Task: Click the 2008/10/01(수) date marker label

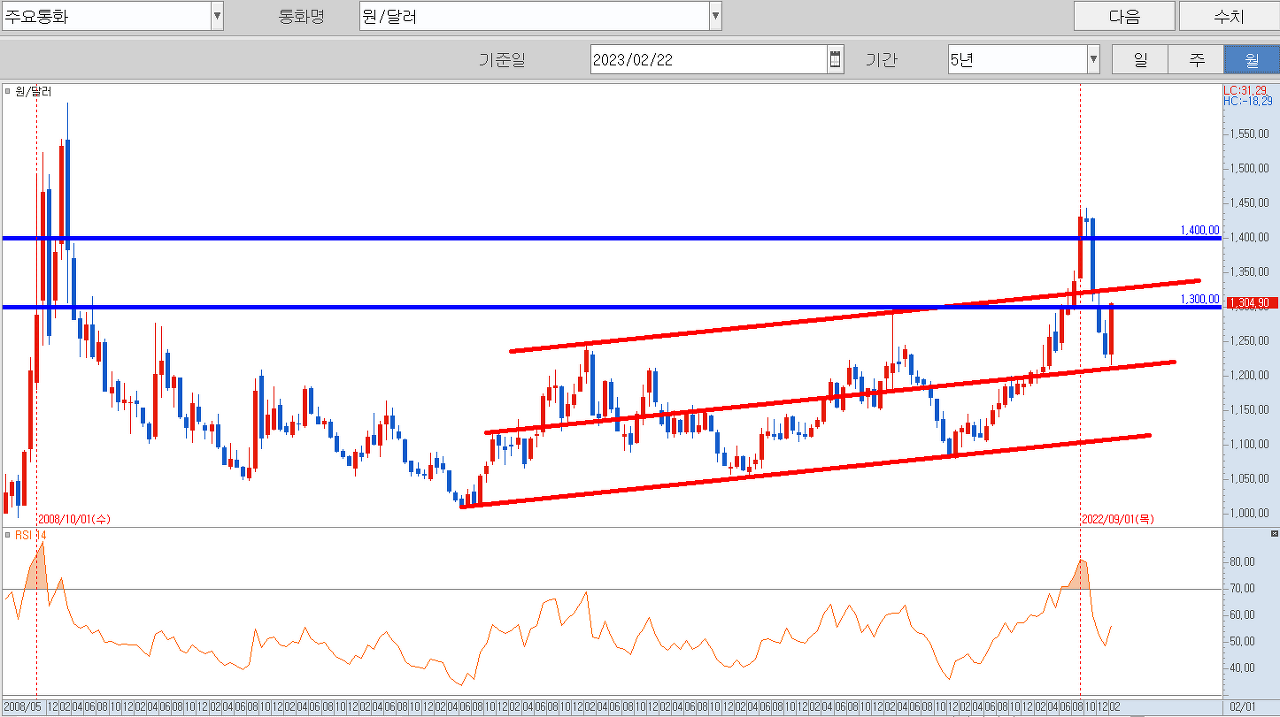Action: click(74, 519)
